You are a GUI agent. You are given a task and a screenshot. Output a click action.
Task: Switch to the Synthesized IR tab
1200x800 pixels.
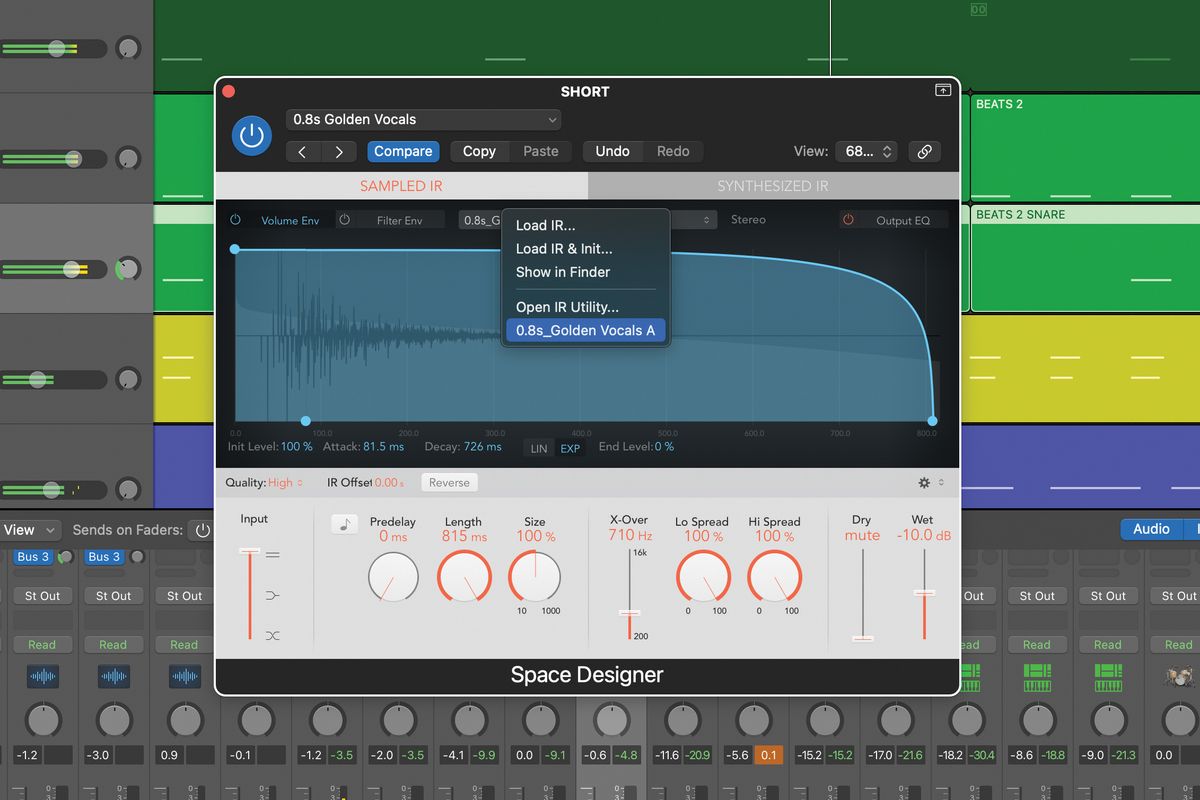(772, 185)
